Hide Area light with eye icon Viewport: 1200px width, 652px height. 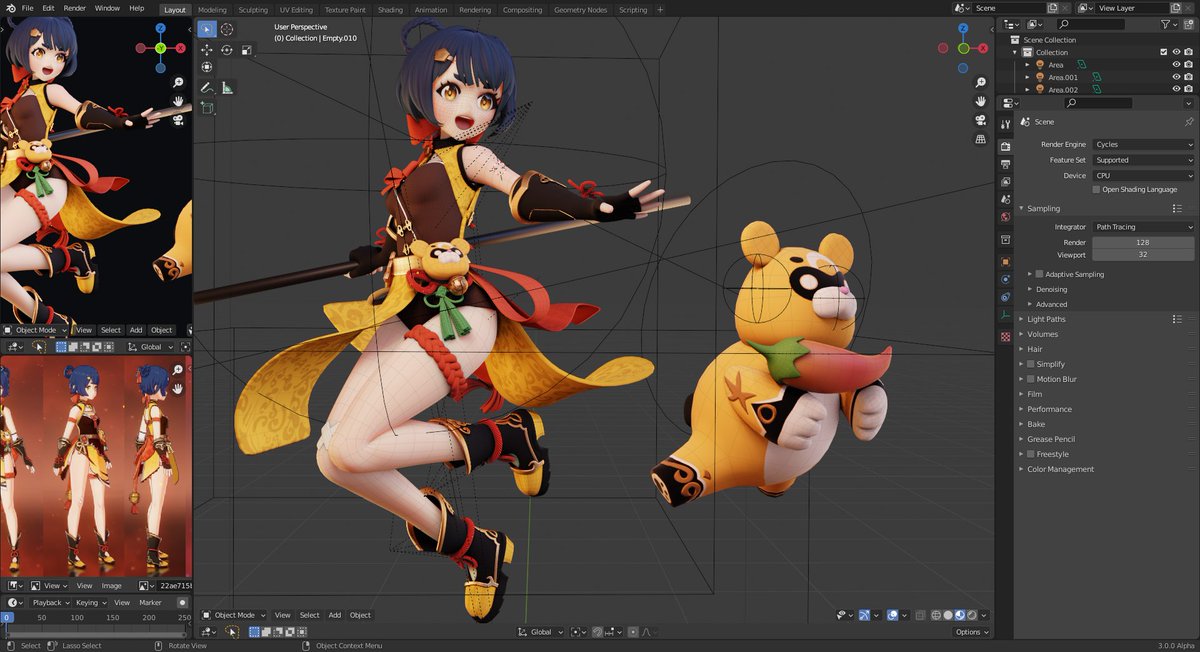click(1176, 64)
